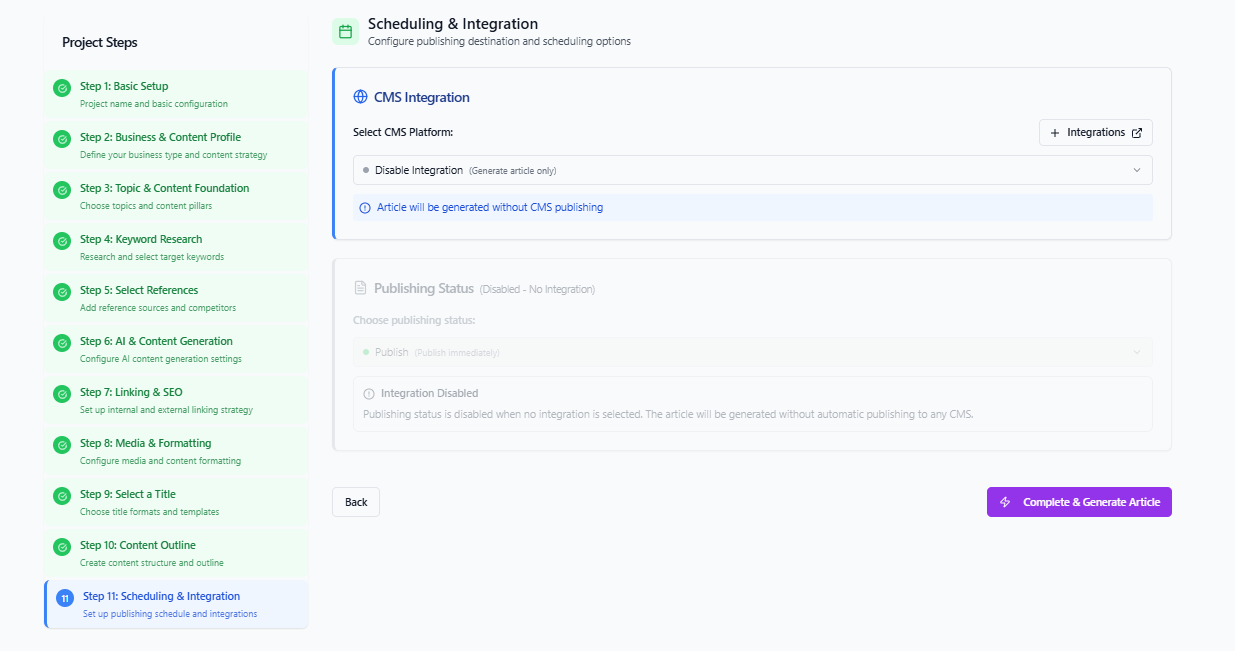This screenshot has height=651, width=1235.
Task: Click the numbered 11 badge for Step 11
Action: coord(65,598)
